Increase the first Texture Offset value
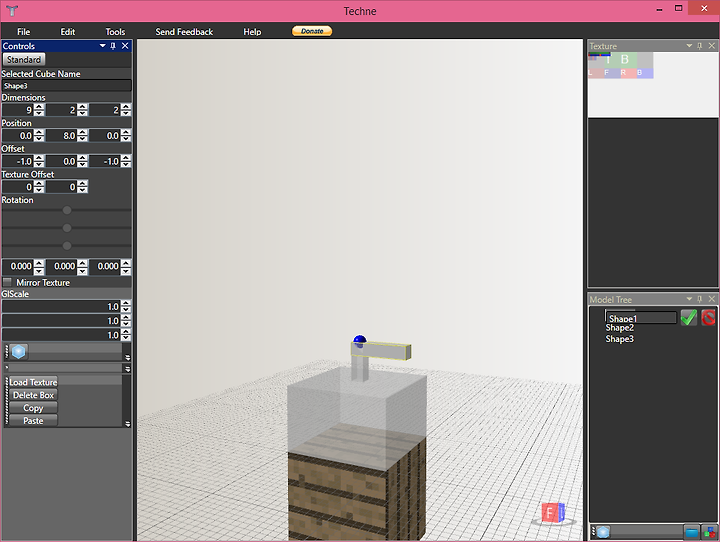720x542 pixels. pos(39,184)
